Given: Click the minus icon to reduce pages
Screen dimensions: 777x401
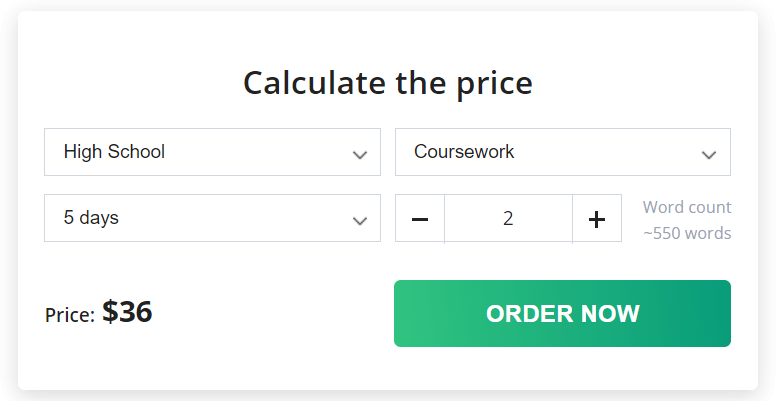Looking at the screenshot, I should tap(420, 219).
